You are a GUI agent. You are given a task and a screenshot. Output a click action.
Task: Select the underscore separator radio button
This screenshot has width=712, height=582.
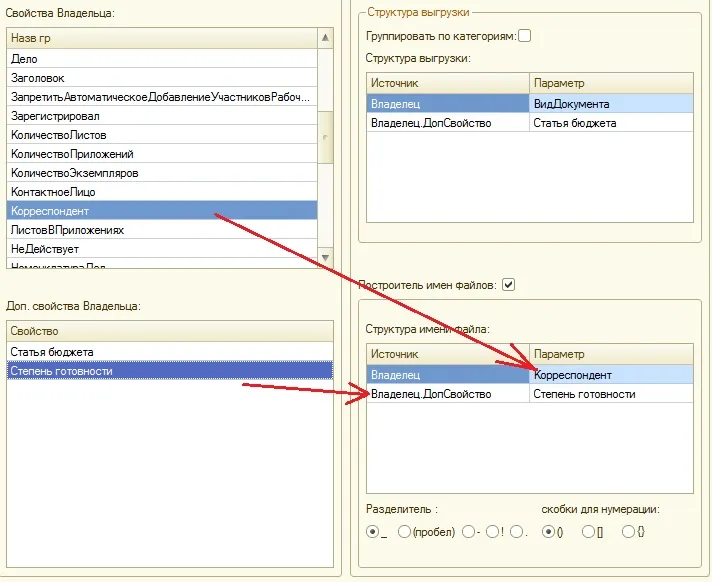point(372,532)
